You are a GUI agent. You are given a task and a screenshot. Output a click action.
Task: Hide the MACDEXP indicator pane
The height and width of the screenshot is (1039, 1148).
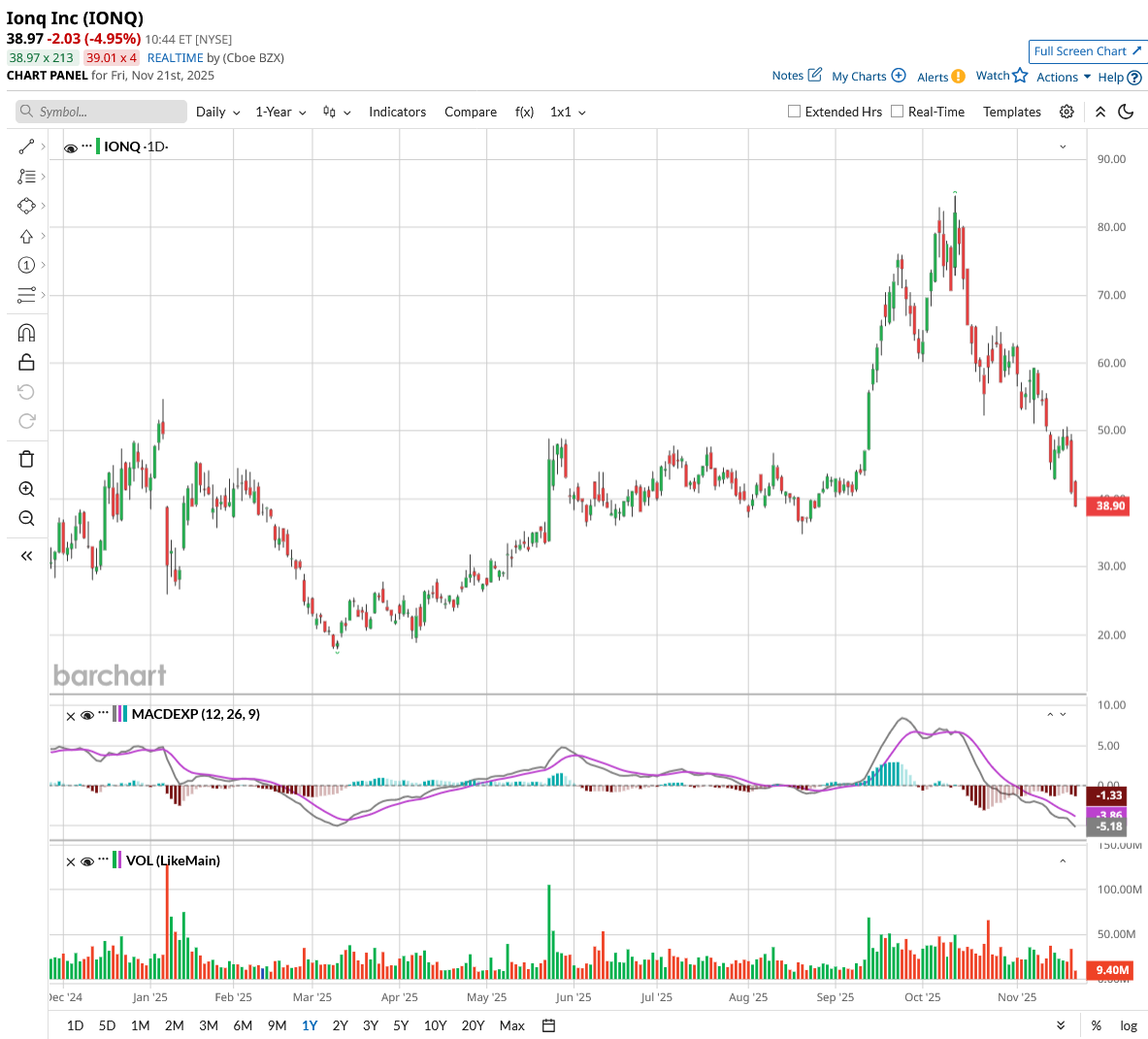87,716
